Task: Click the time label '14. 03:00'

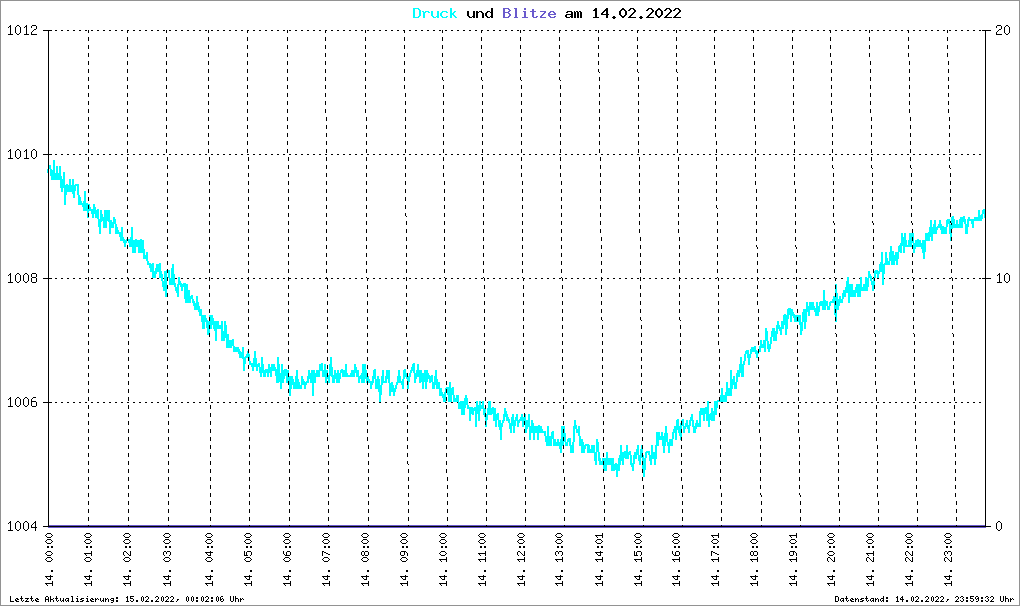Action: 167,560
